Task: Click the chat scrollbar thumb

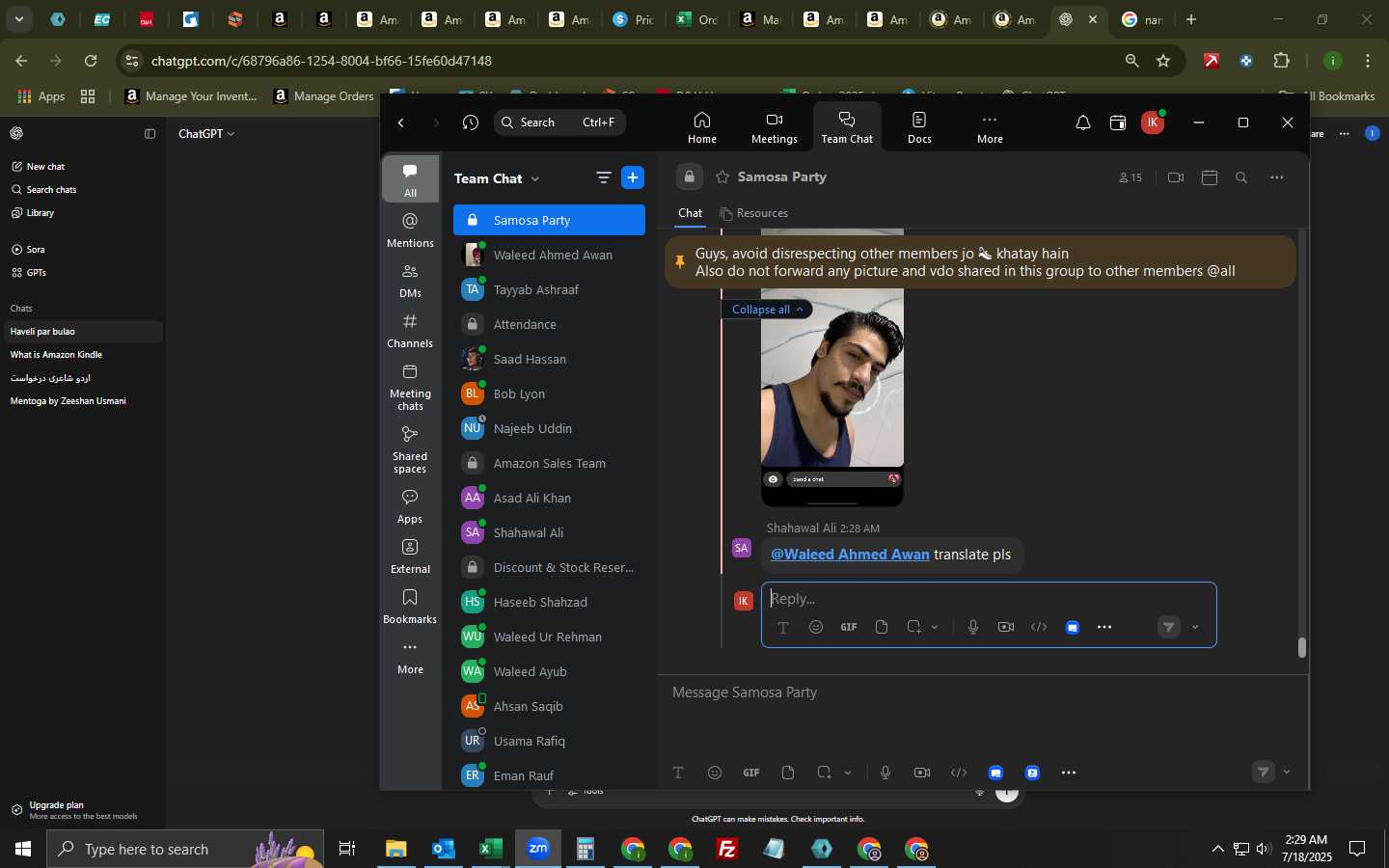Action: tap(1302, 648)
